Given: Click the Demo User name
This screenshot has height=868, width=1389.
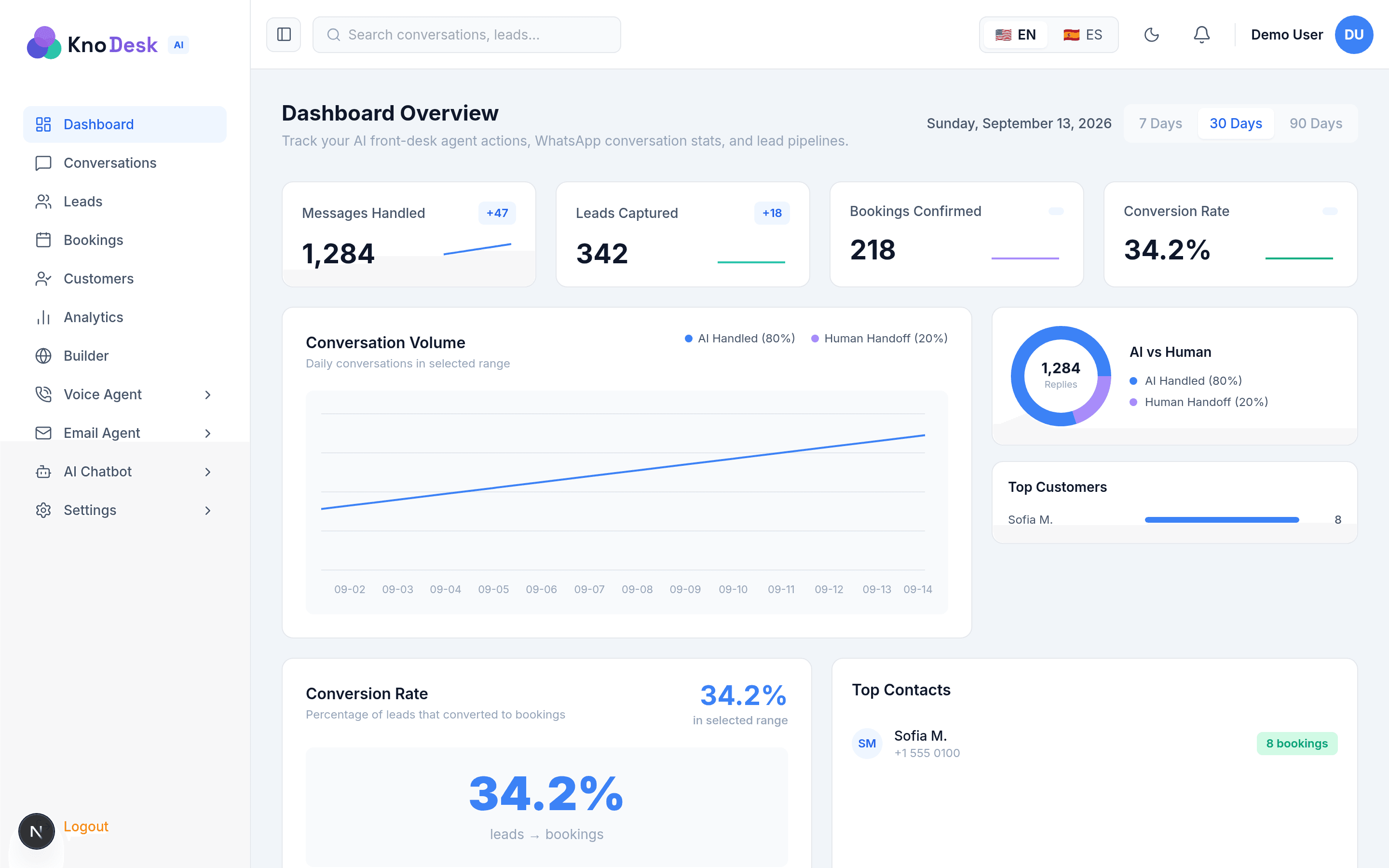Looking at the screenshot, I should 1286,34.
